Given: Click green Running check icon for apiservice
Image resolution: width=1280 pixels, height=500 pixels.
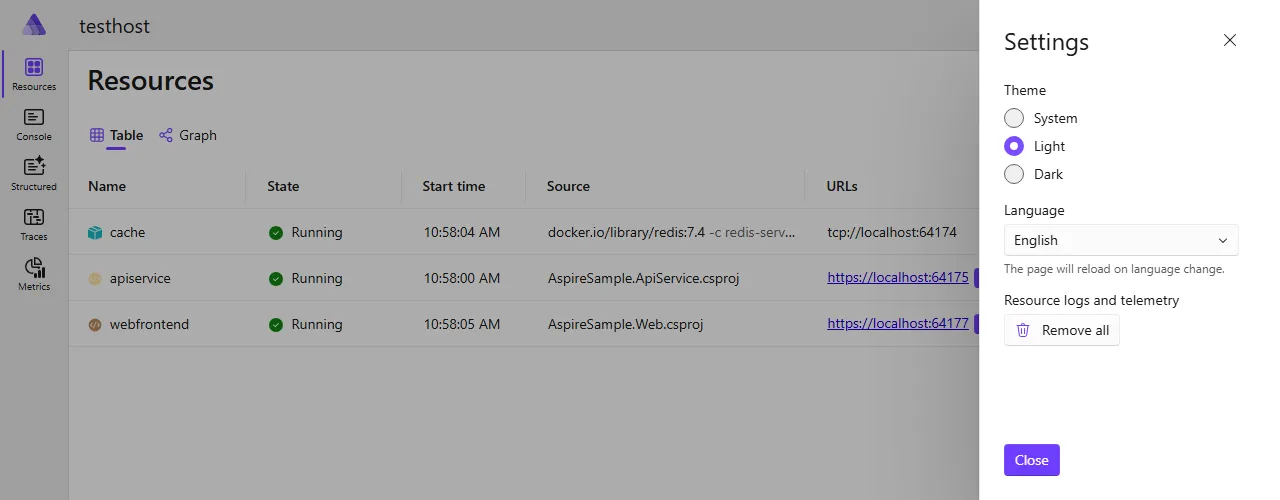Looking at the screenshot, I should click(276, 279).
